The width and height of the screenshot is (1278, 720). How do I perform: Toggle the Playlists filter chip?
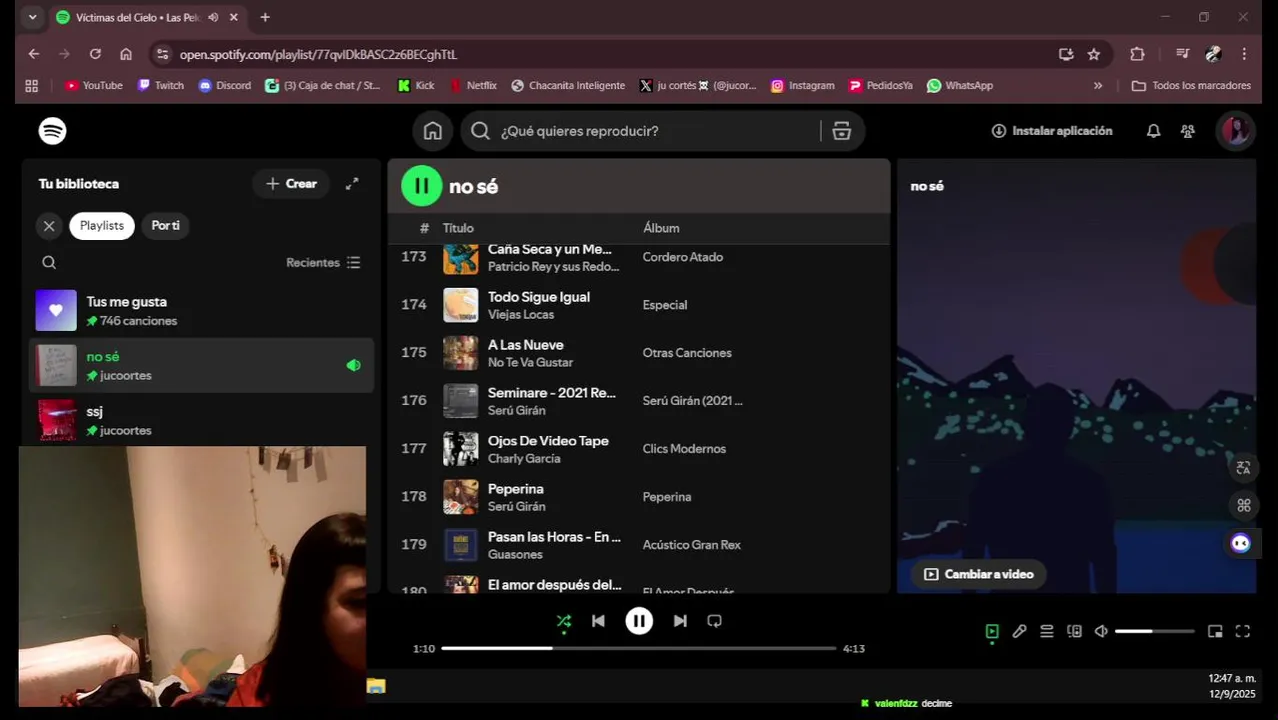102,226
